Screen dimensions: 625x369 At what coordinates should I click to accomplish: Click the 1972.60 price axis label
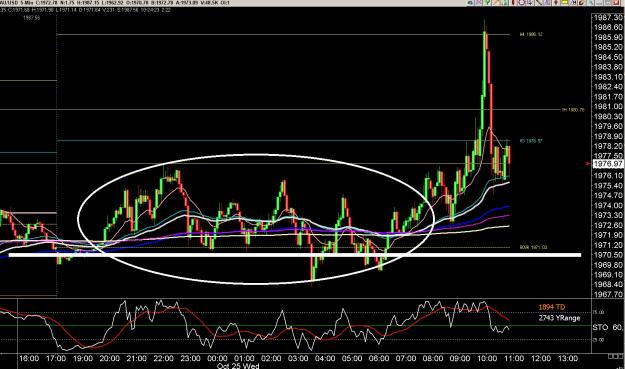(x=608, y=225)
